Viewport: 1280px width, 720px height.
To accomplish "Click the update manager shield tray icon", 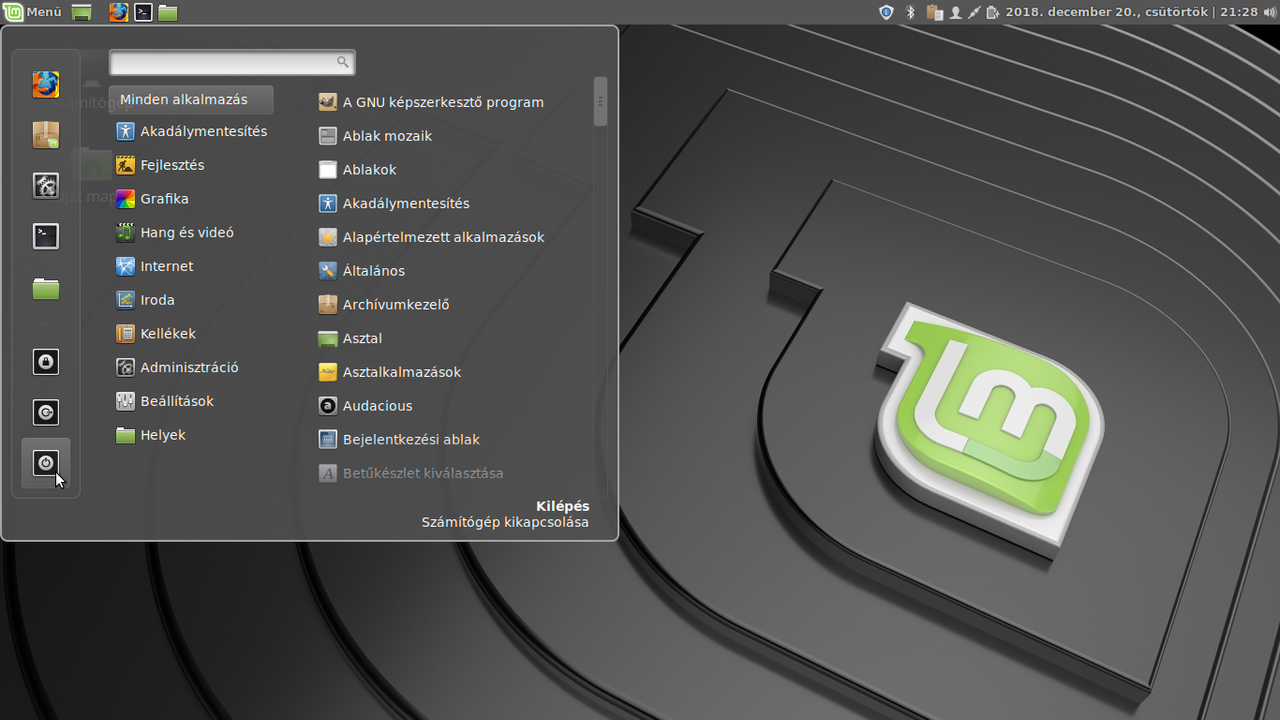I will pos(886,12).
